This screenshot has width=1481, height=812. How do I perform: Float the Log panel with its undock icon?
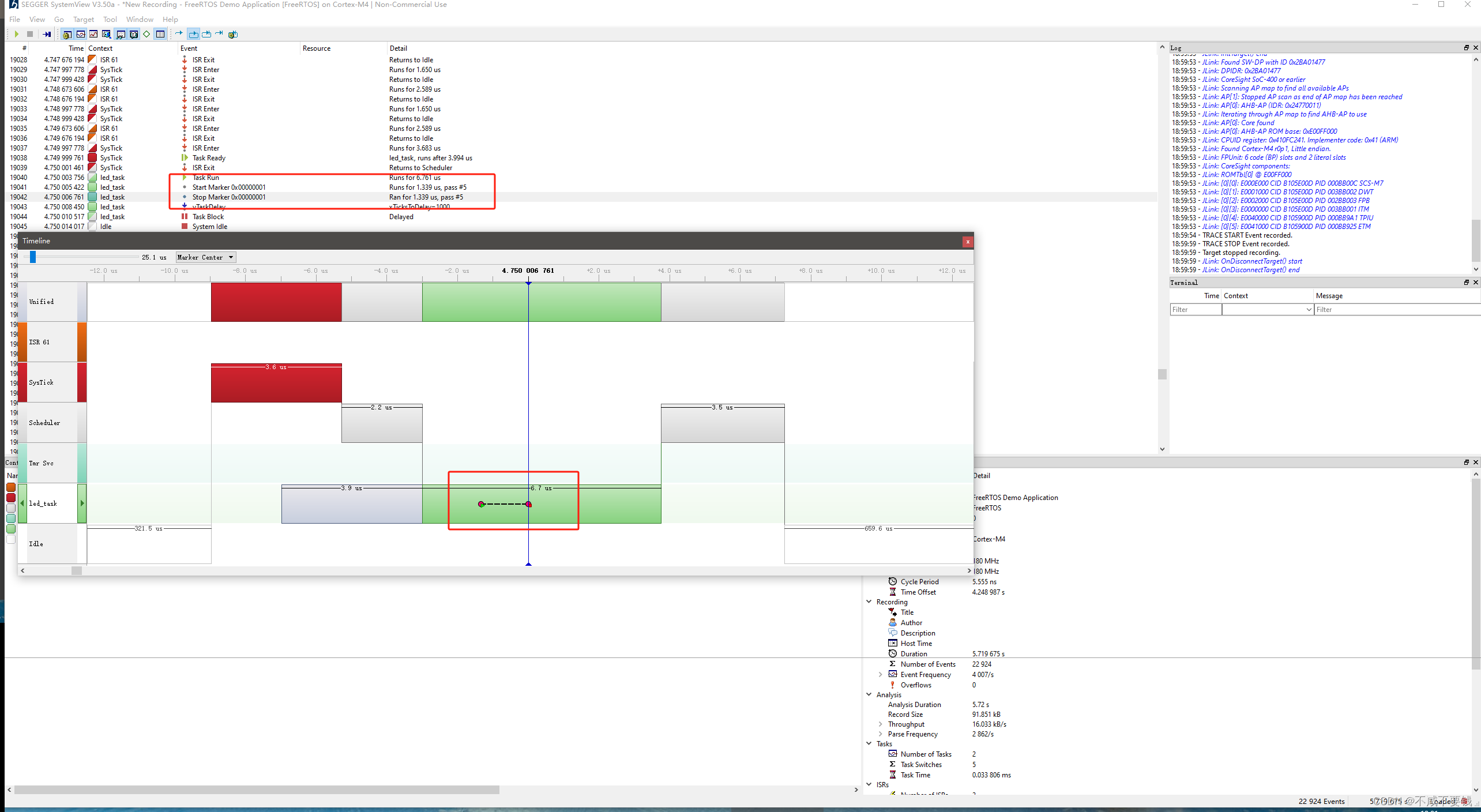pyautogui.click(x=1466, y=48)
